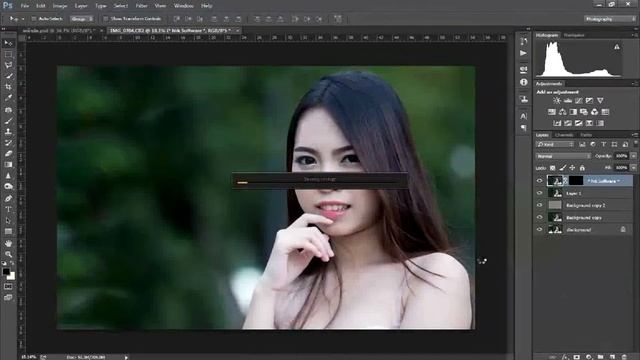Select the Spot Healing Brush tool
Image resolution: width=640 pixels, height=360 pixels.
[8, 110]
